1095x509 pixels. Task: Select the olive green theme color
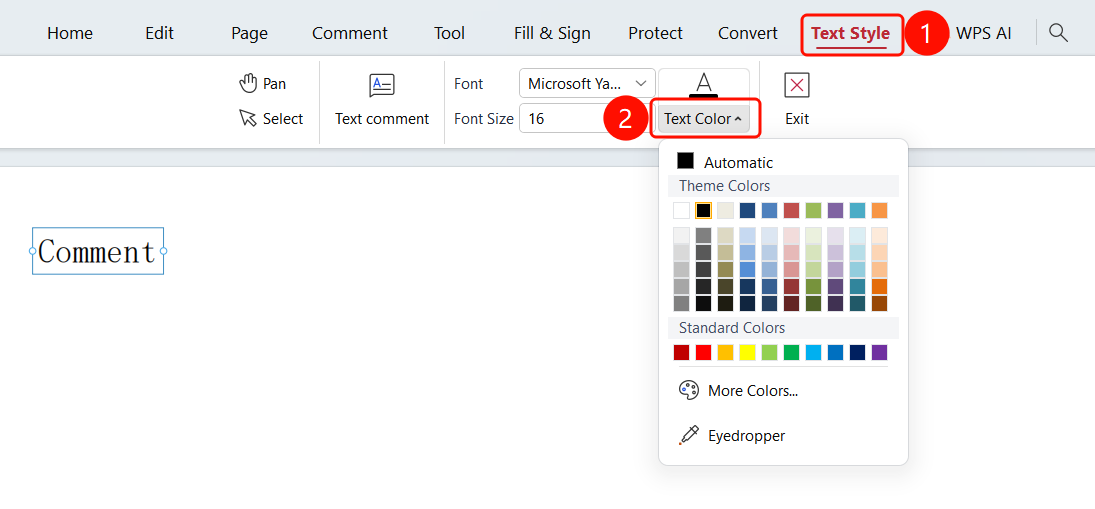tap(814, 210)
